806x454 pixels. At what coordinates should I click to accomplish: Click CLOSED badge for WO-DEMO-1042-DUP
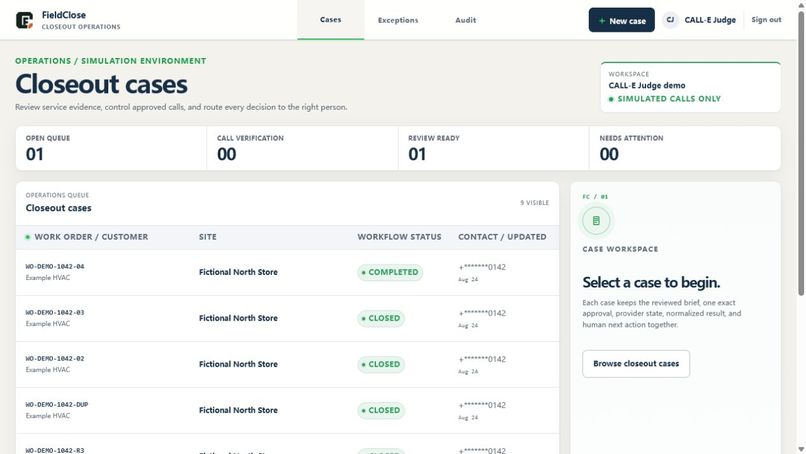pos(381,410)
